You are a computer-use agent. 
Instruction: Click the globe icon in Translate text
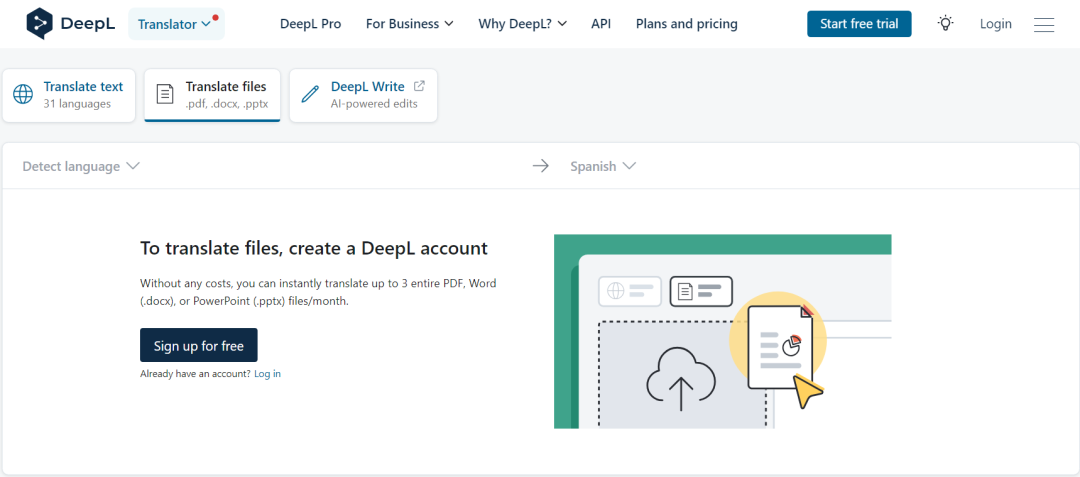point(23,95)
